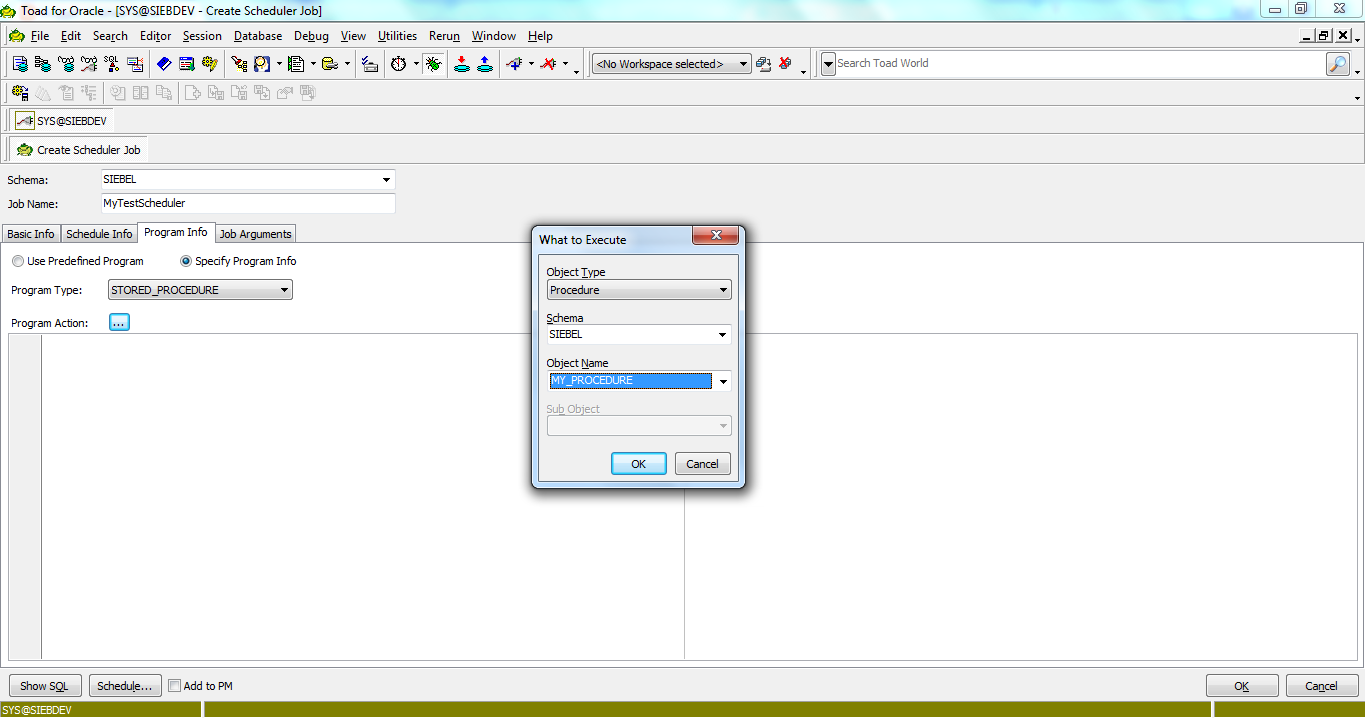Image resolution: width=1365 pixels, height=718 pixels.
Task: Click the Show SQL button
Action: pos(44,686)
